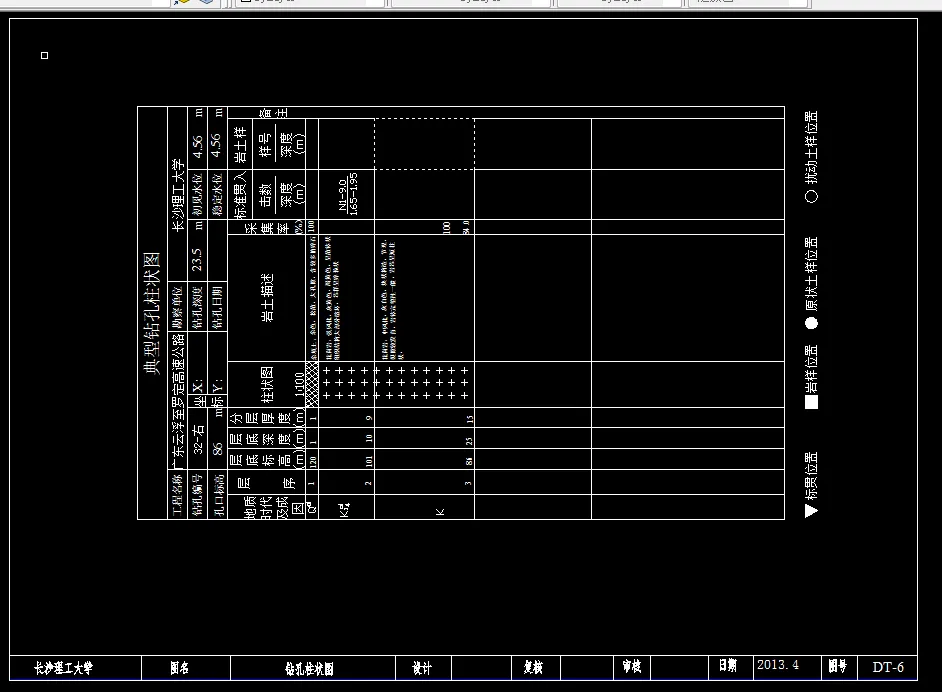Select the bottom depth value 25
This screenshot has height=692, width=942.
(x=469, y=440)
